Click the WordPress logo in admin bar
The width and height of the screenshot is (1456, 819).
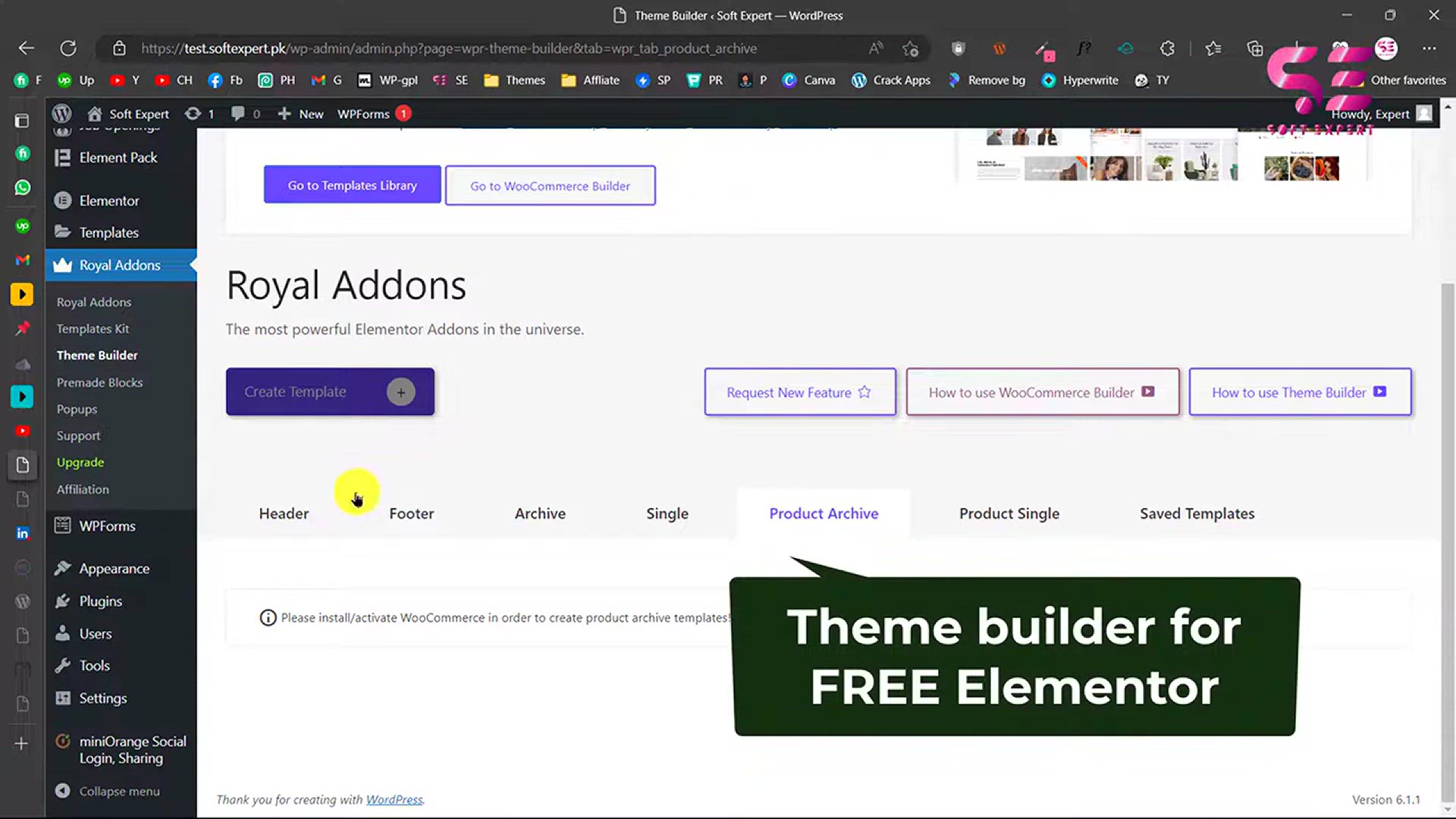(x=61, y=114)
